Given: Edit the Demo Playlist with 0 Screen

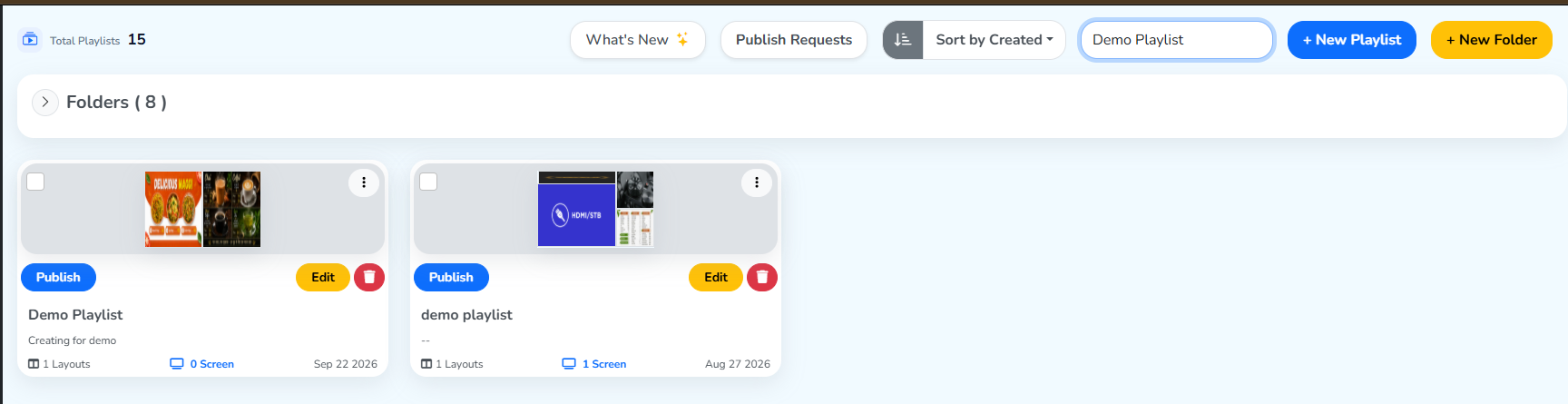Looking at the screenshot, I should (x=323, y=278).
